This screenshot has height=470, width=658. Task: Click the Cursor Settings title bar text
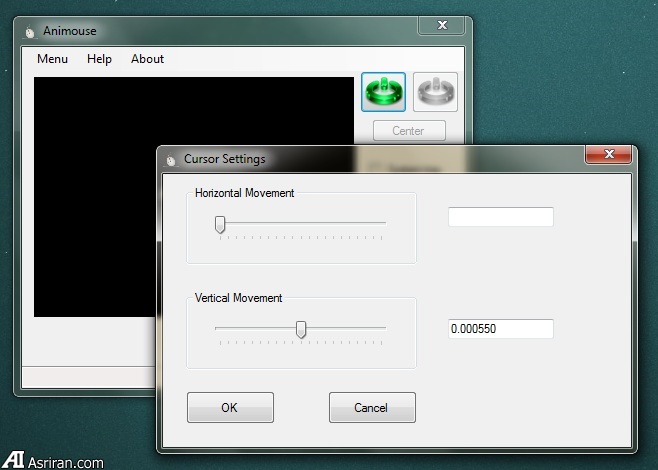click(224, 159)
